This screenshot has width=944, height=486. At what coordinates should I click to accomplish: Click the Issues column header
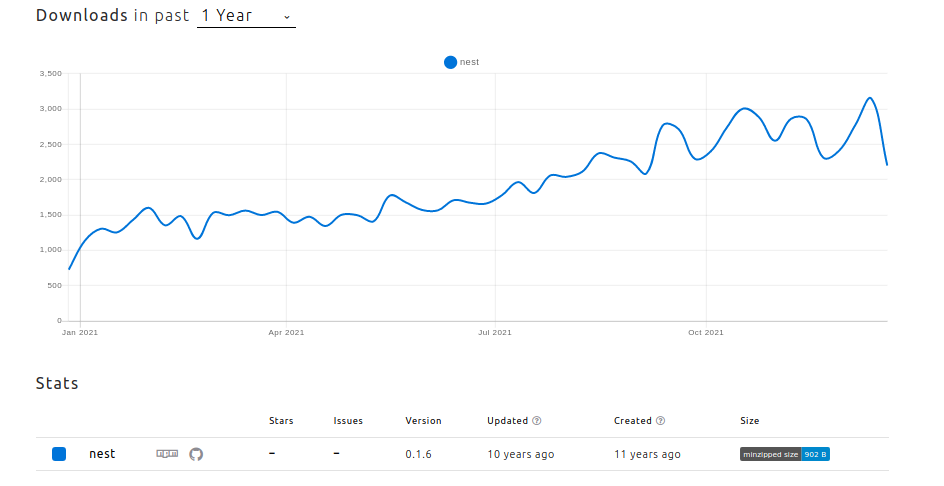(x=348, y=421)
